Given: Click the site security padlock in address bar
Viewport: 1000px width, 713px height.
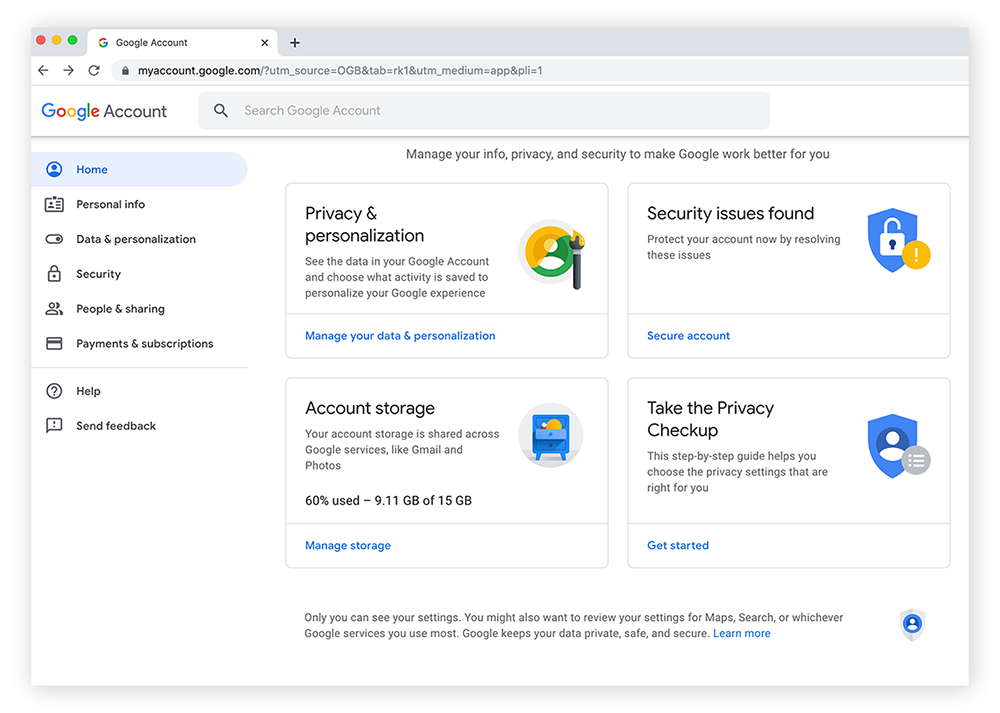Looking at the screenshot, I should tap(125, 71).
